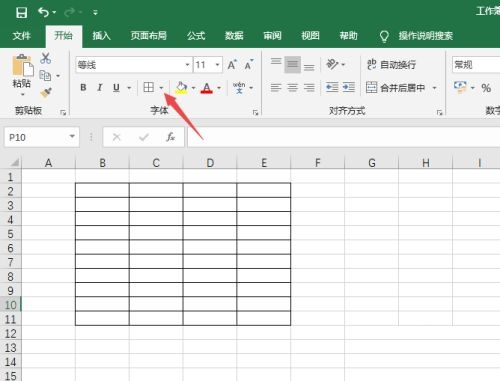Open the Undo history dropdown arrow

click(x=54, y=13)
